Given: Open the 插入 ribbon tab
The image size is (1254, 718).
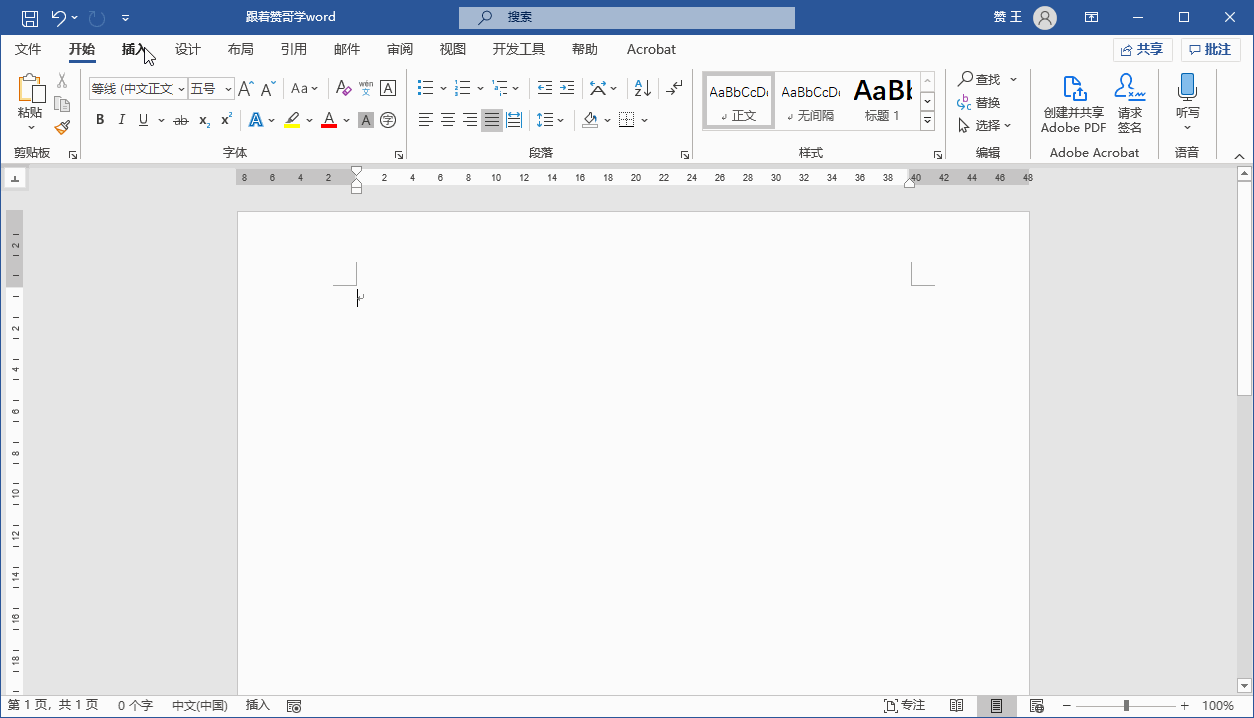Looking at the screenshot, I should point(134,49).
